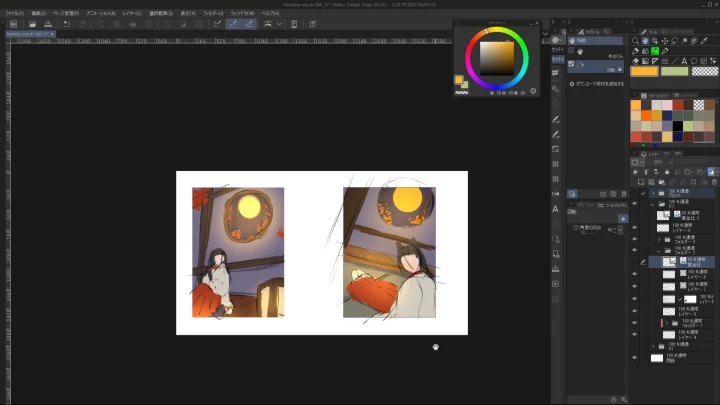Click the delete layer trash icon

point(714,182)
